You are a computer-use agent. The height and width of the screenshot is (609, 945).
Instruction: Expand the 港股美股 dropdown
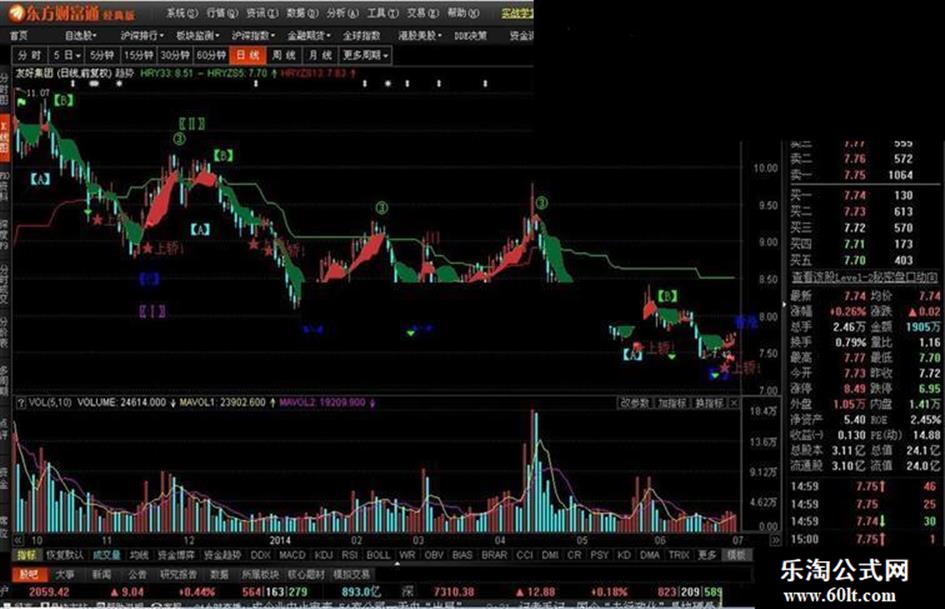pyautogui.click(x=420, y=36)
